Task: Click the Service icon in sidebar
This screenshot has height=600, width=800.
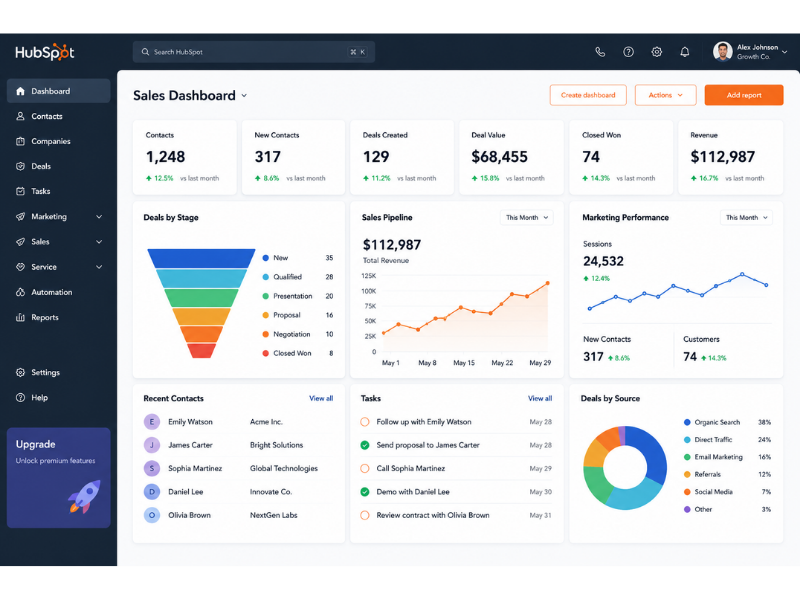Action: [x=20, y=267]
